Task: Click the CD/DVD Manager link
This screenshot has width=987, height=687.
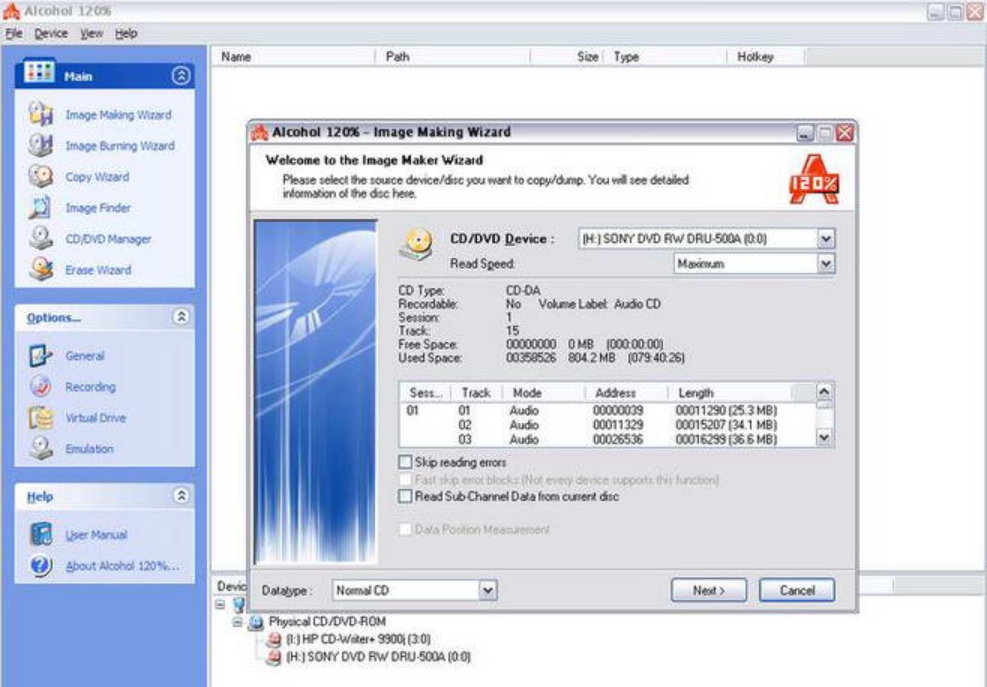Action: click(108, 239)
